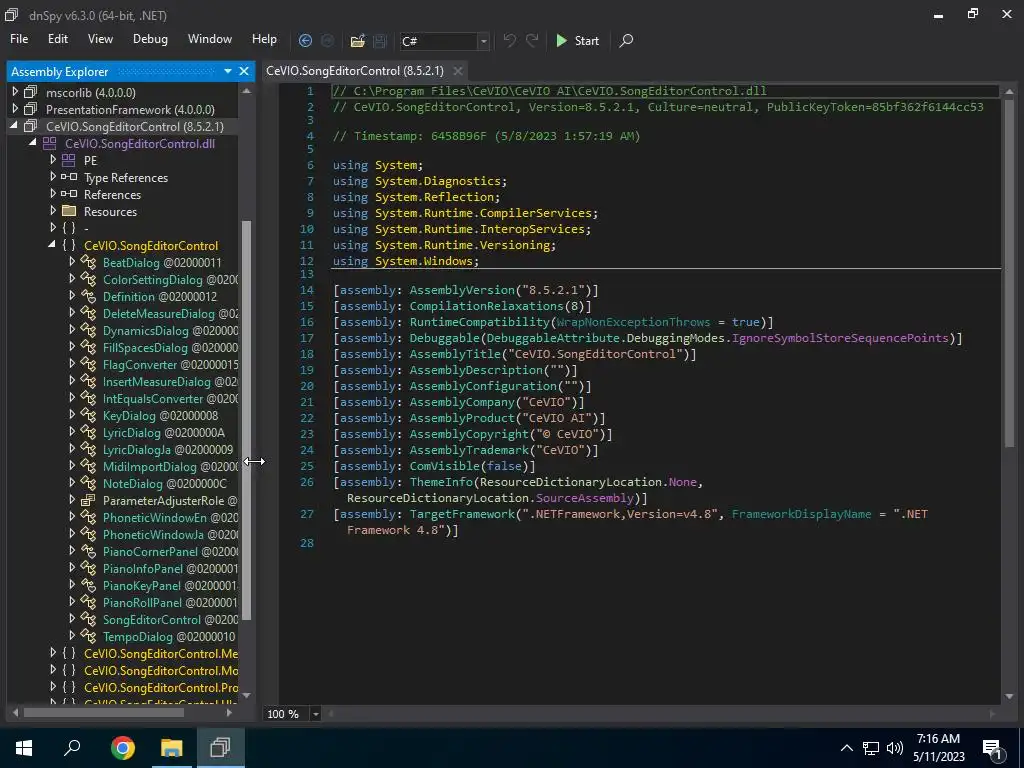Show hidden system tray icons
Viewport: 1024px width, 768px height.
click(846, 748)
